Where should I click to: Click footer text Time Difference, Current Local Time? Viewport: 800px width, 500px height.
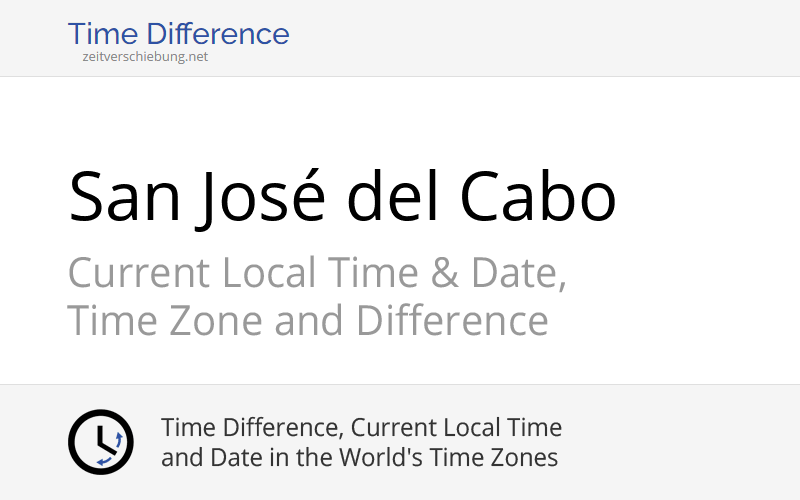click(361, 427)
